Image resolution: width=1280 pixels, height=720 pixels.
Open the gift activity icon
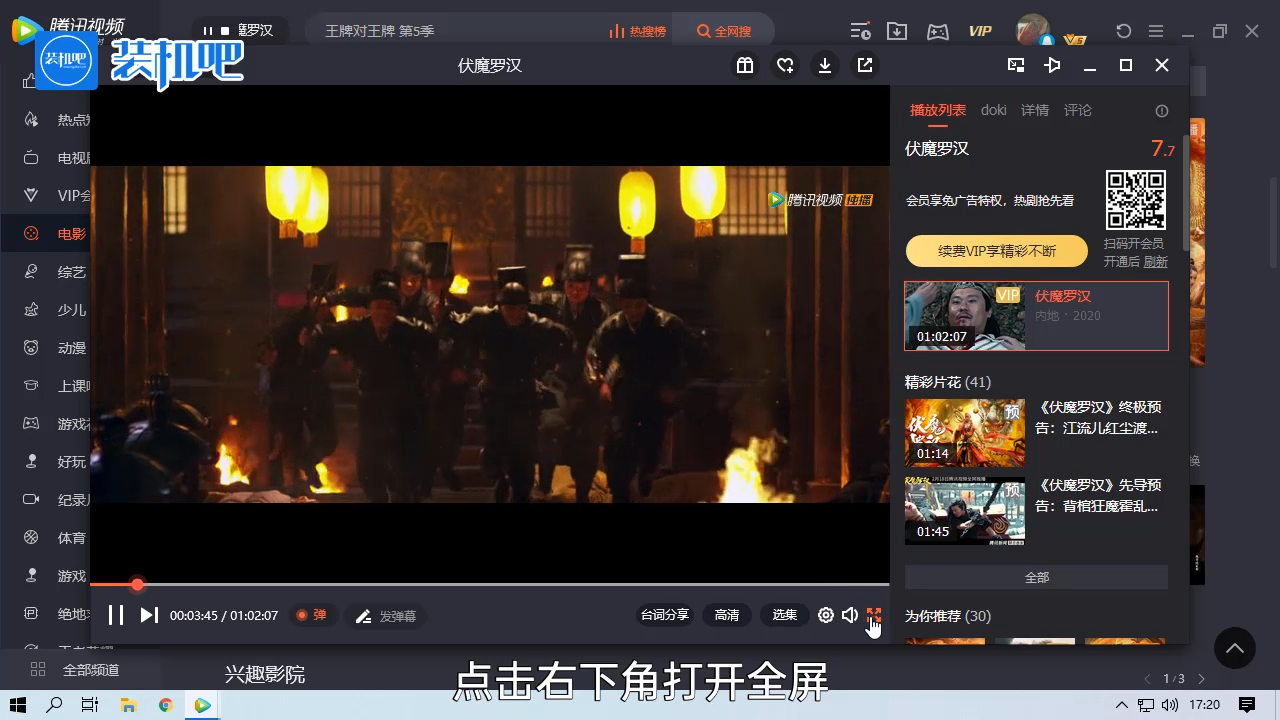(x=745, y=65)
